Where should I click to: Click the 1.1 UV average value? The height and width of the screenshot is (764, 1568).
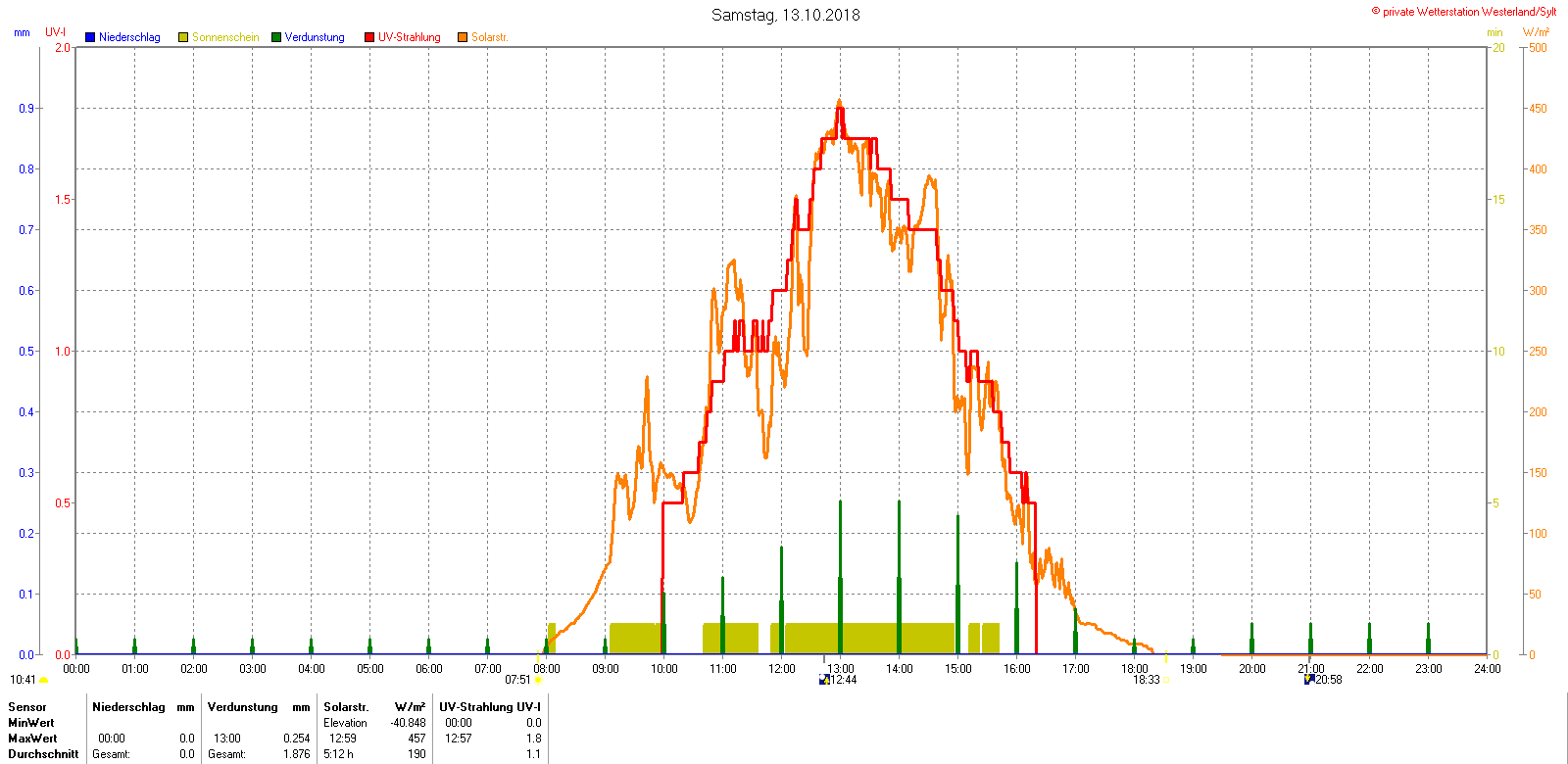pyautogui.click(x=534, y=754)
